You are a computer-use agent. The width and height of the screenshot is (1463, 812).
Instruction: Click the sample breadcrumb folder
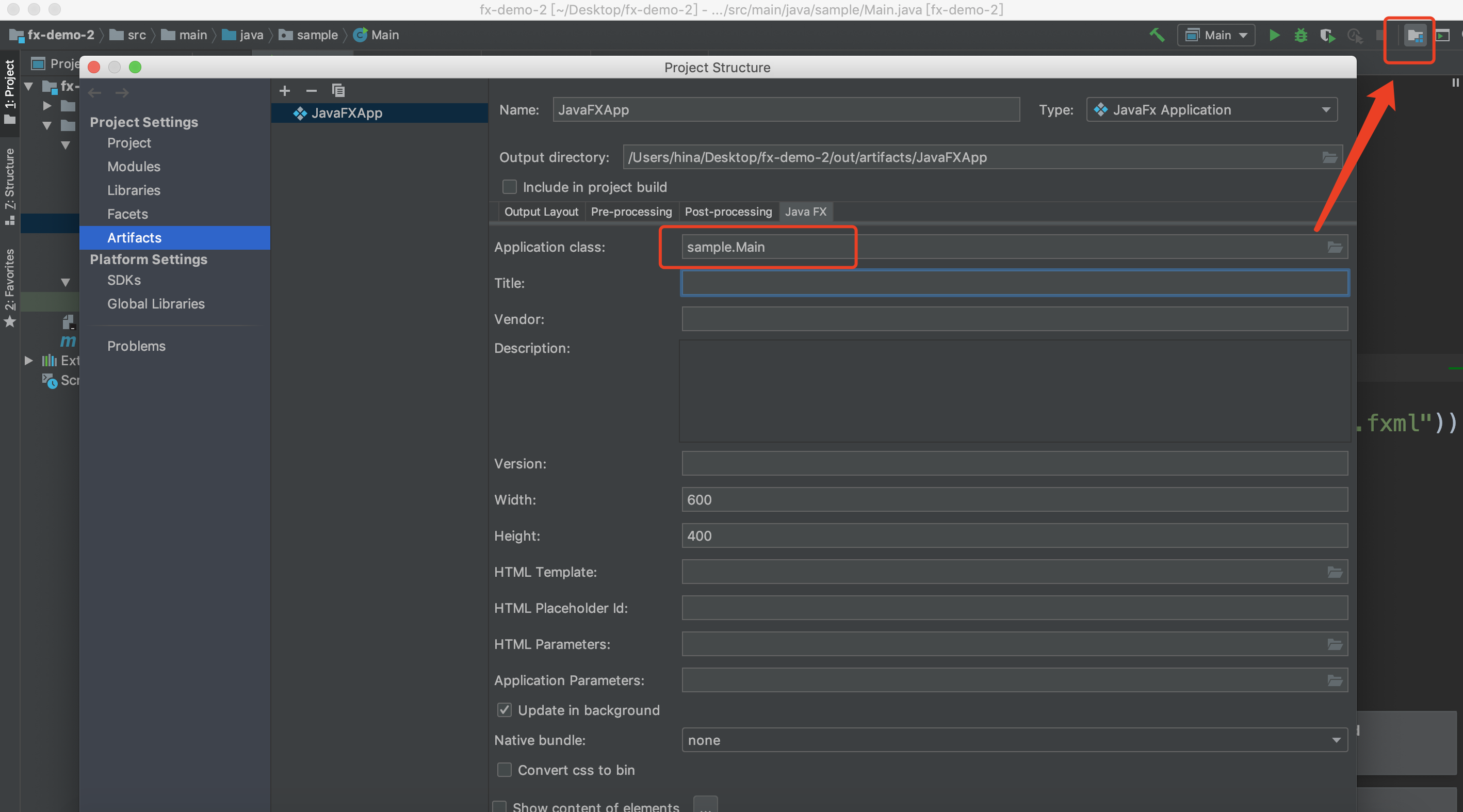[309, 35]
